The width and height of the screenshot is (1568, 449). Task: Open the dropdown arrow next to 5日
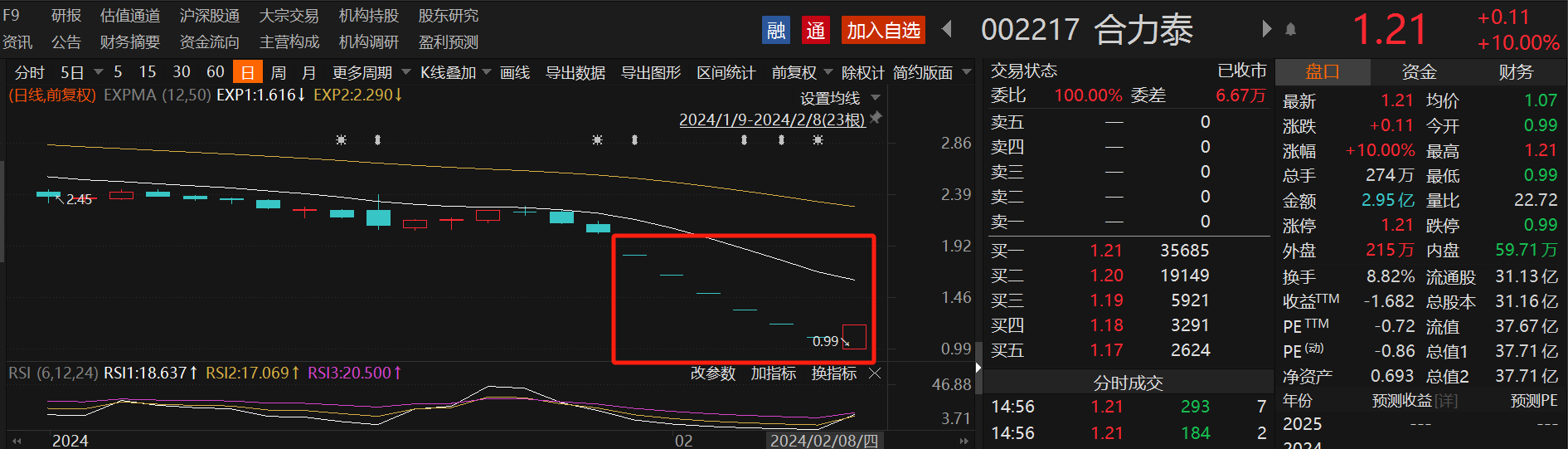coord(99,72)
